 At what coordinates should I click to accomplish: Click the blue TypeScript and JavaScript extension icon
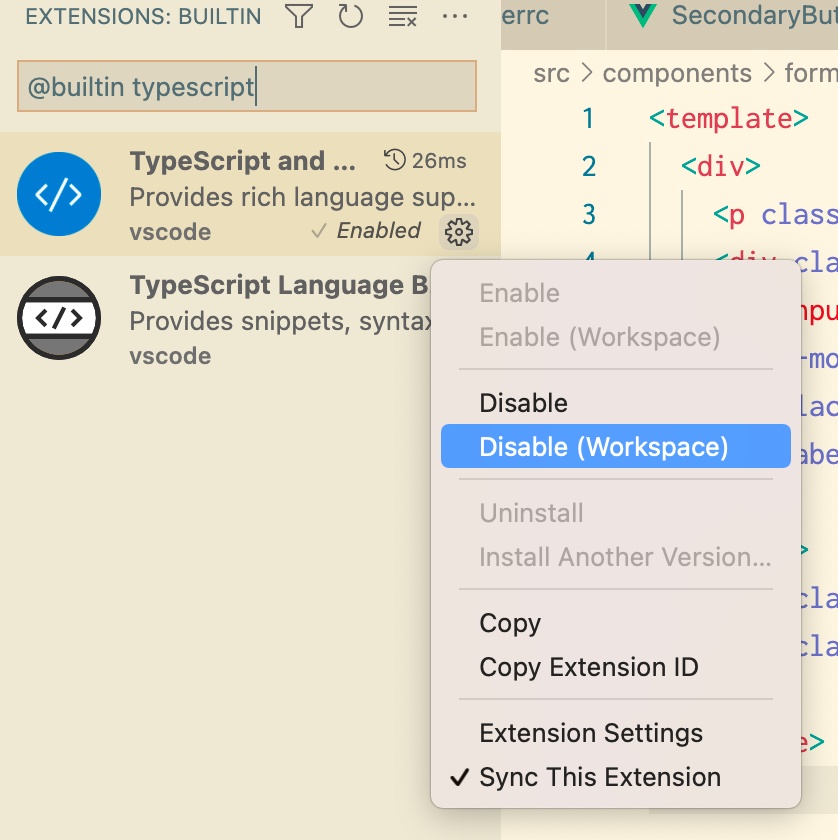tap(59, 194)
